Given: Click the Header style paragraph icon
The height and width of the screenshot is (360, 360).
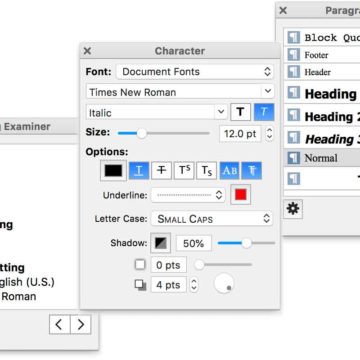Looking at the screenshot, I should click(294, 72).
